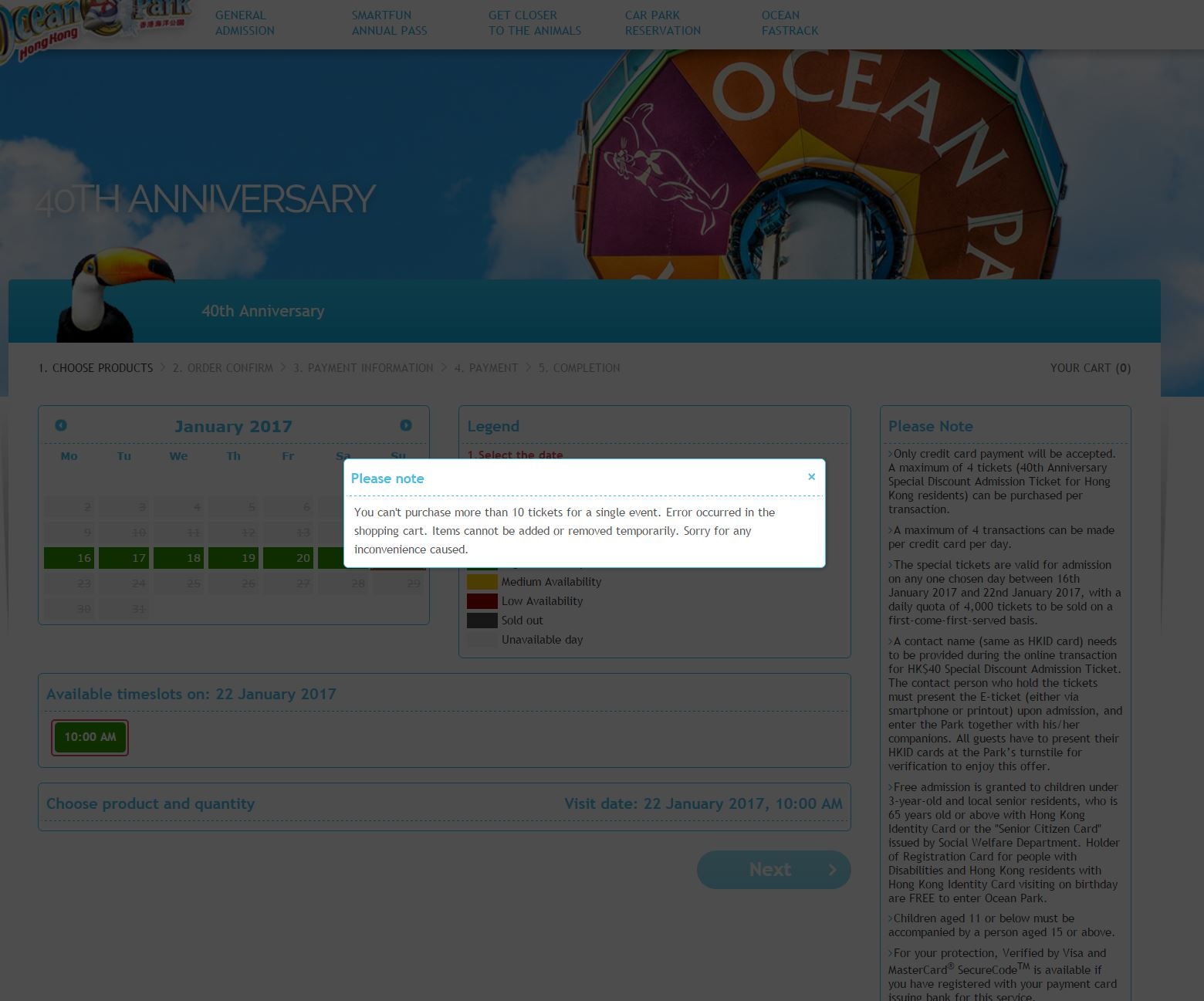Click the toucan image
The width and height of the screenshot is (1204, 1001).
point(116,293)
